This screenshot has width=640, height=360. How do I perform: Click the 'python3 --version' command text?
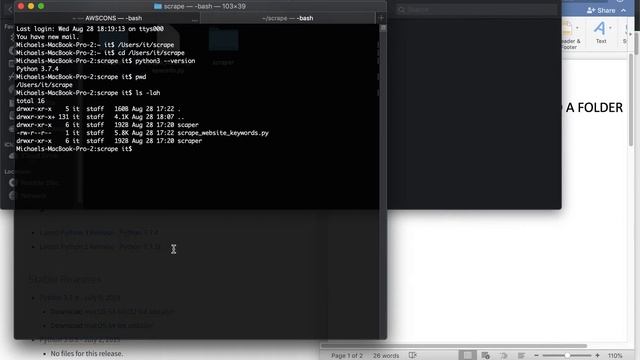165,61
